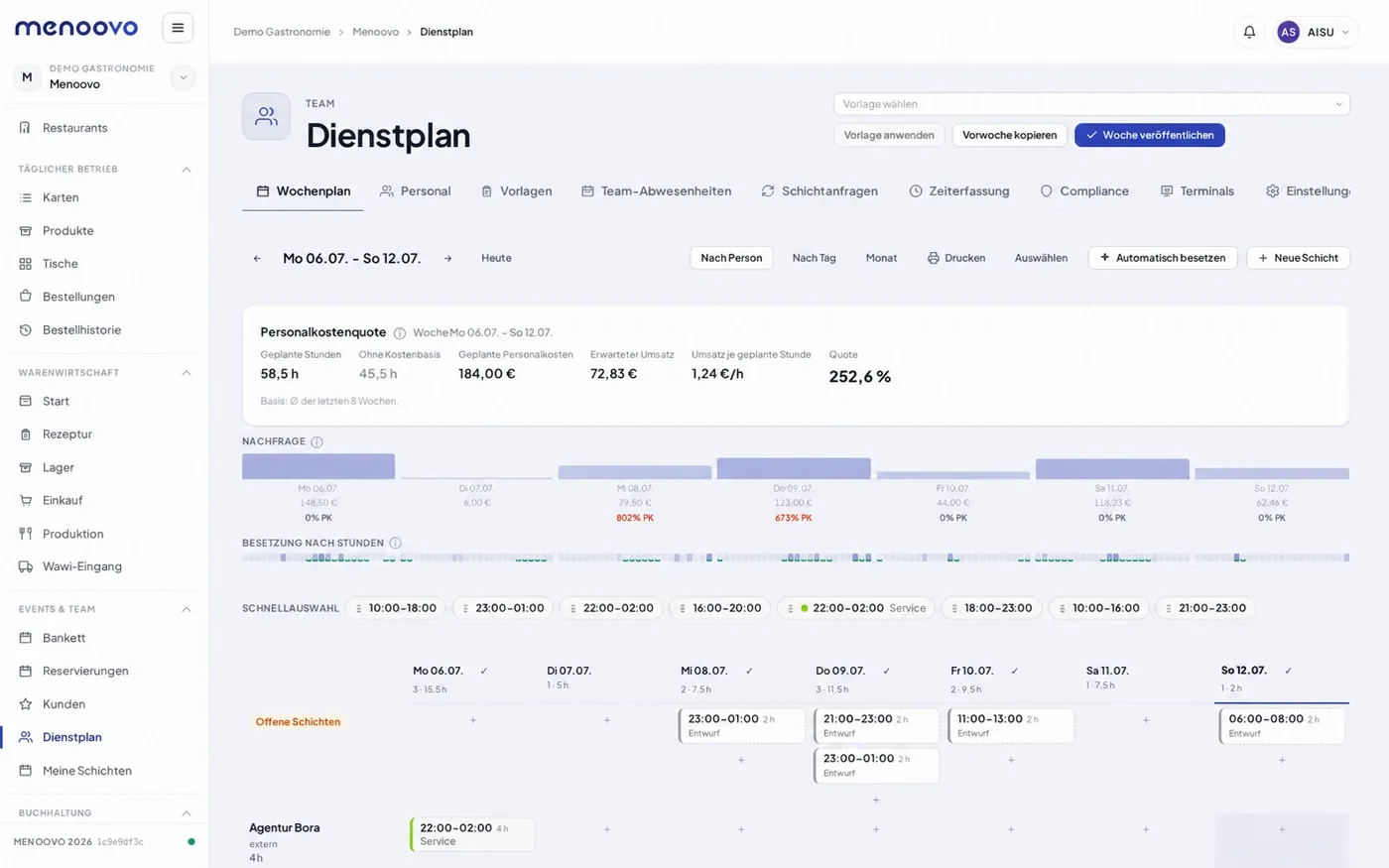
Task: Toggle the Do 09.07. day checkmark
Action: (x=886, y=671)
